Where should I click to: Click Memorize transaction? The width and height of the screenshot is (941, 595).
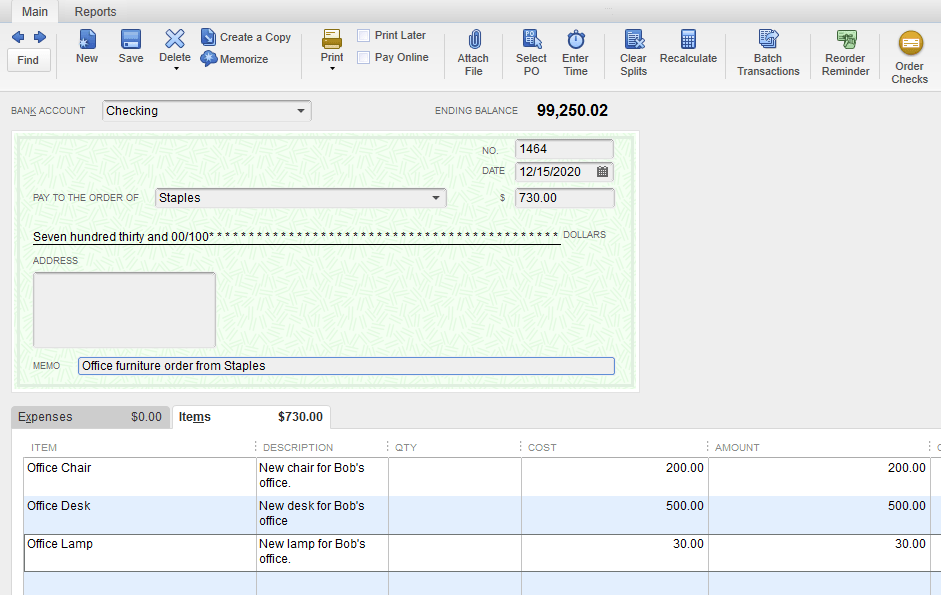point(235,59)
